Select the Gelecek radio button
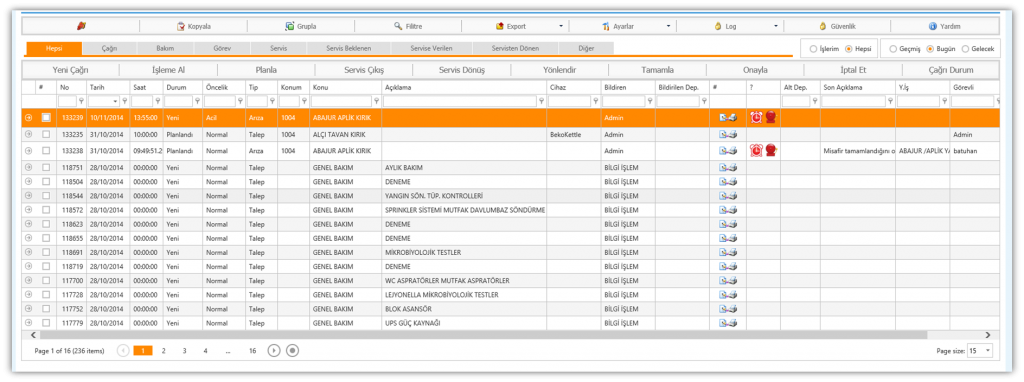Image resolution: width=1024 pixels, height=382 pixels. tap(965, 49)
